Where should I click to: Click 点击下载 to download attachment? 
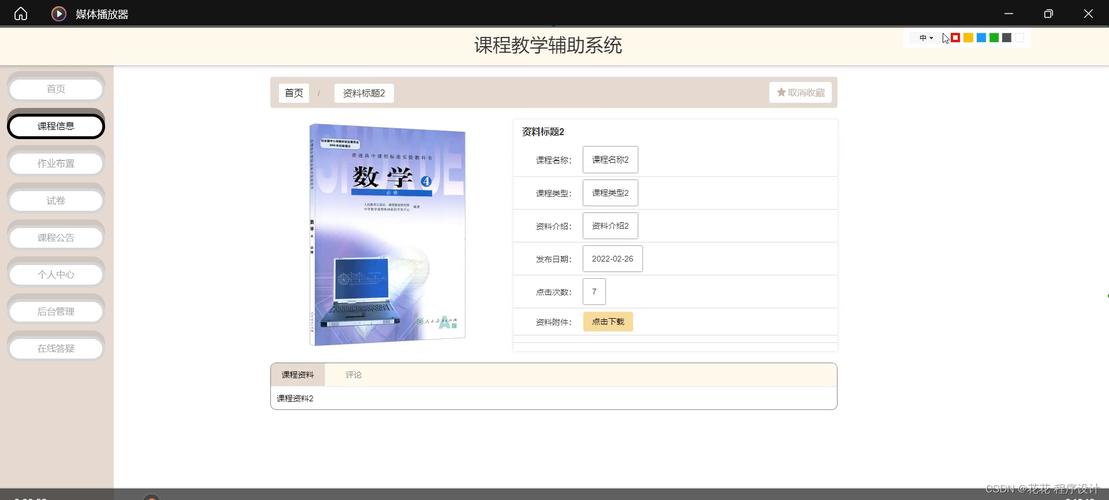608,322
